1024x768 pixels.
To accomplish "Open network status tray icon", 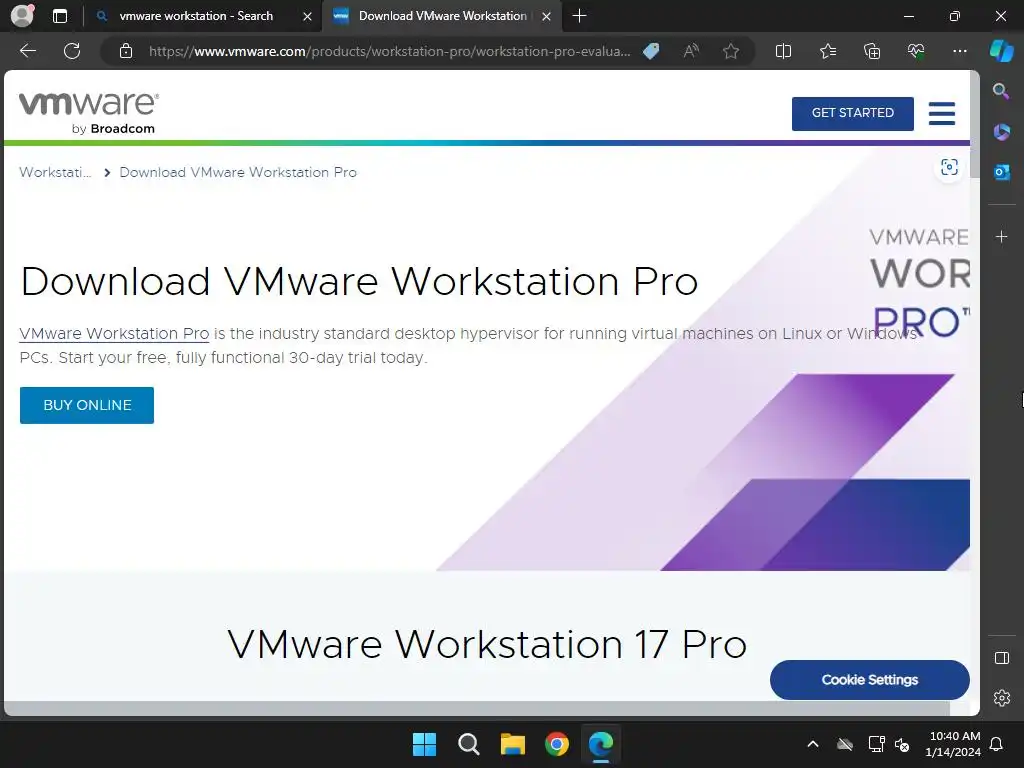I will pos(876,744).
